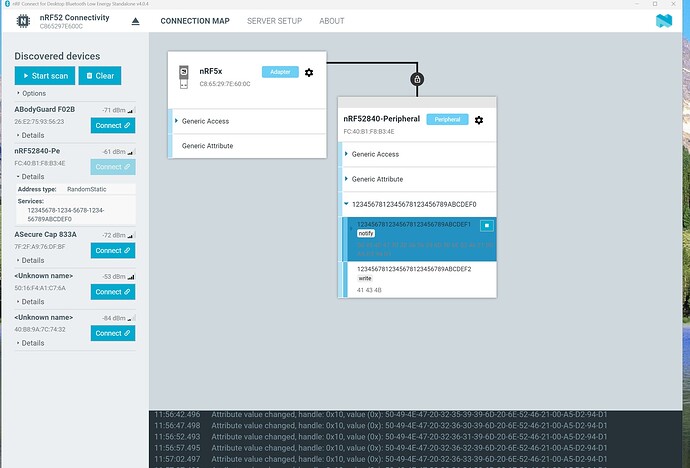
Task: Click the nRF52 Connectivity device name
Action: 74,17
